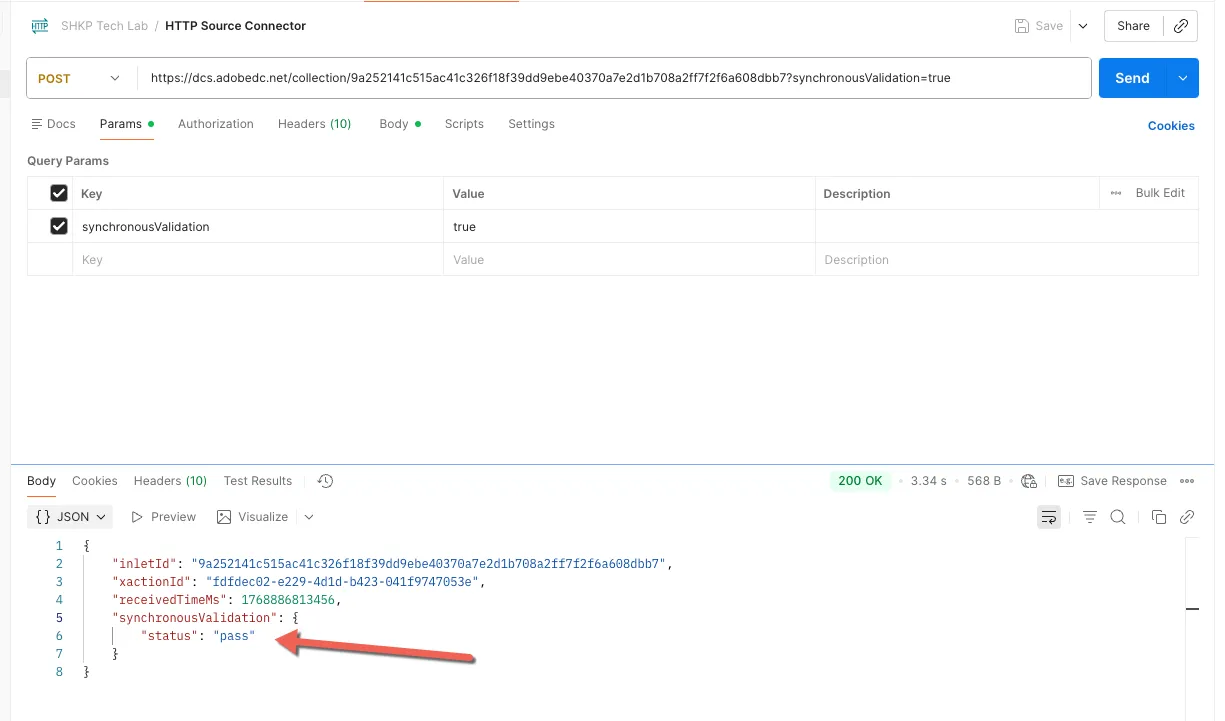Go to SHKP Tech Lab breadcrumb
This screenshot has height=721, width=1225.
tap(104, 26)
